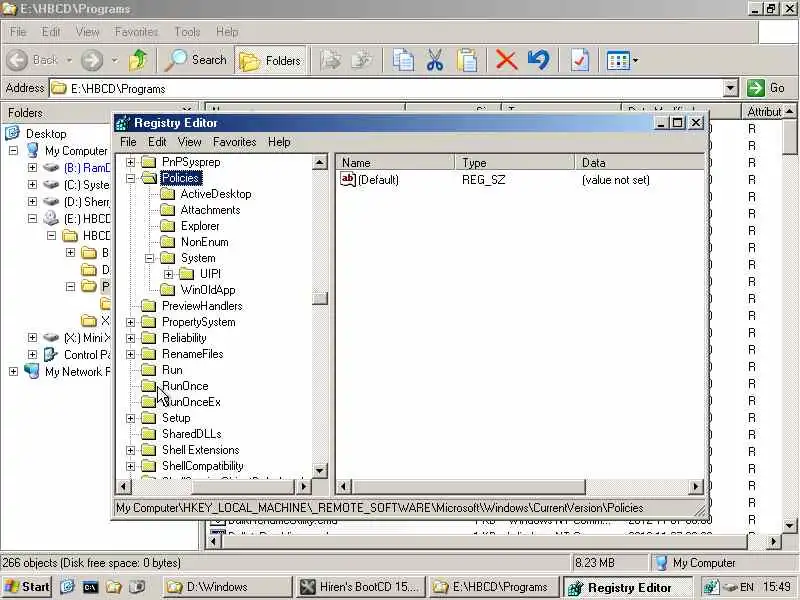This screenshot has width=800, height=600.
Task: Click registry tree scroll up arrow
Action: [x=319, y=163]
